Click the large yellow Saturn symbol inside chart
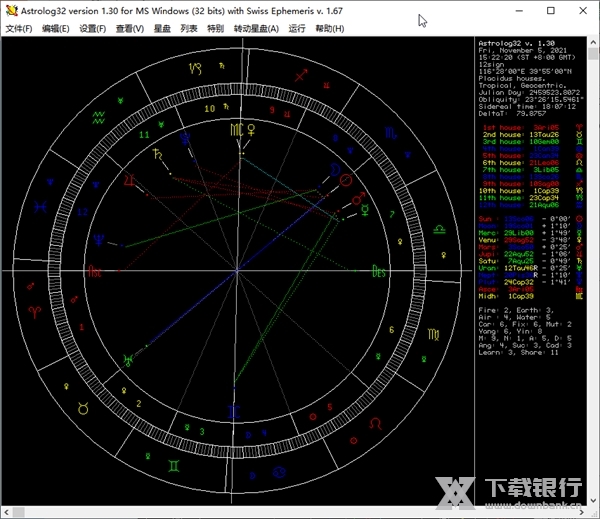 coord(157,154)
